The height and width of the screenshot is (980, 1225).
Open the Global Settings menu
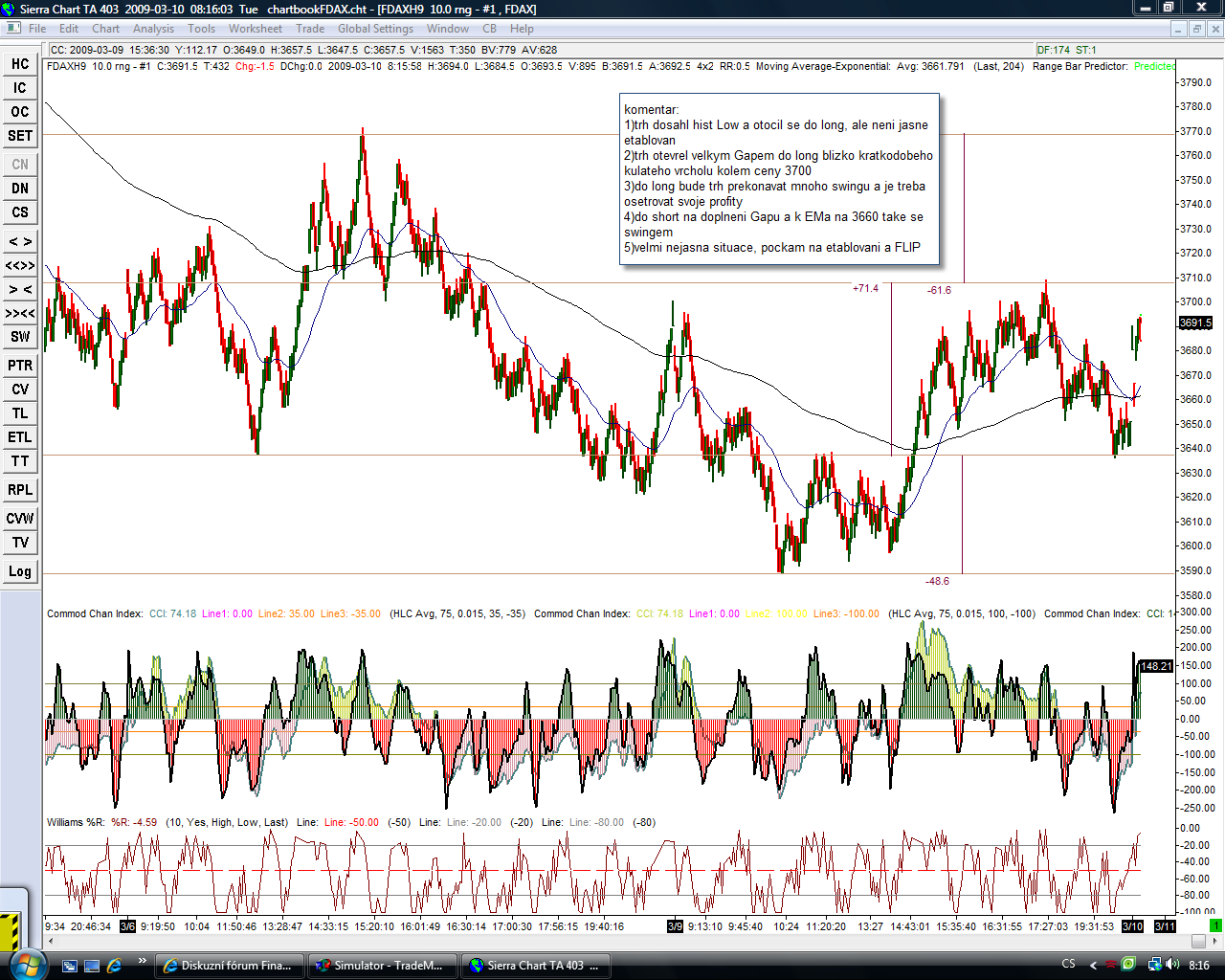(375, 29)
